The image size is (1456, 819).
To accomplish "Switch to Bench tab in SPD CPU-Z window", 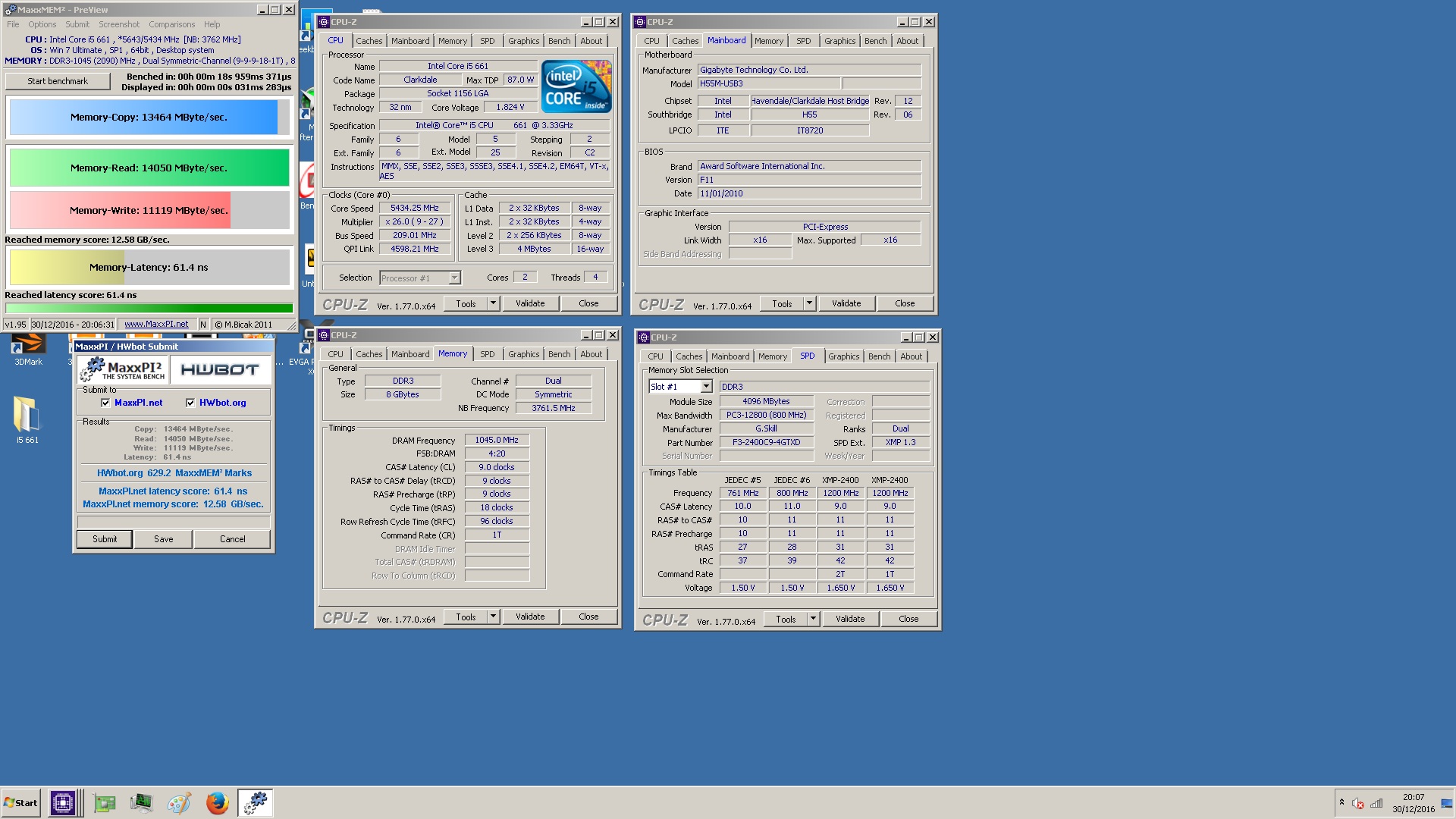I will [879, 356].
